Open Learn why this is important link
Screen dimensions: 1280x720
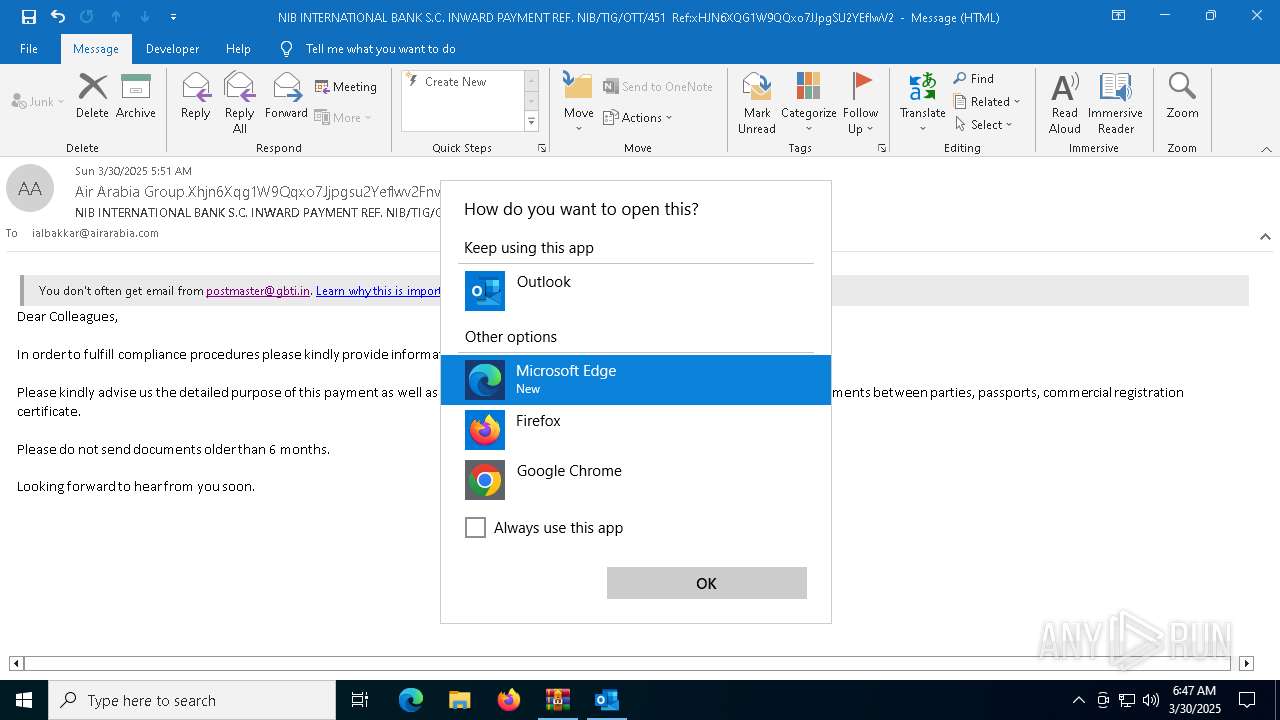click(x=378, y=291)
